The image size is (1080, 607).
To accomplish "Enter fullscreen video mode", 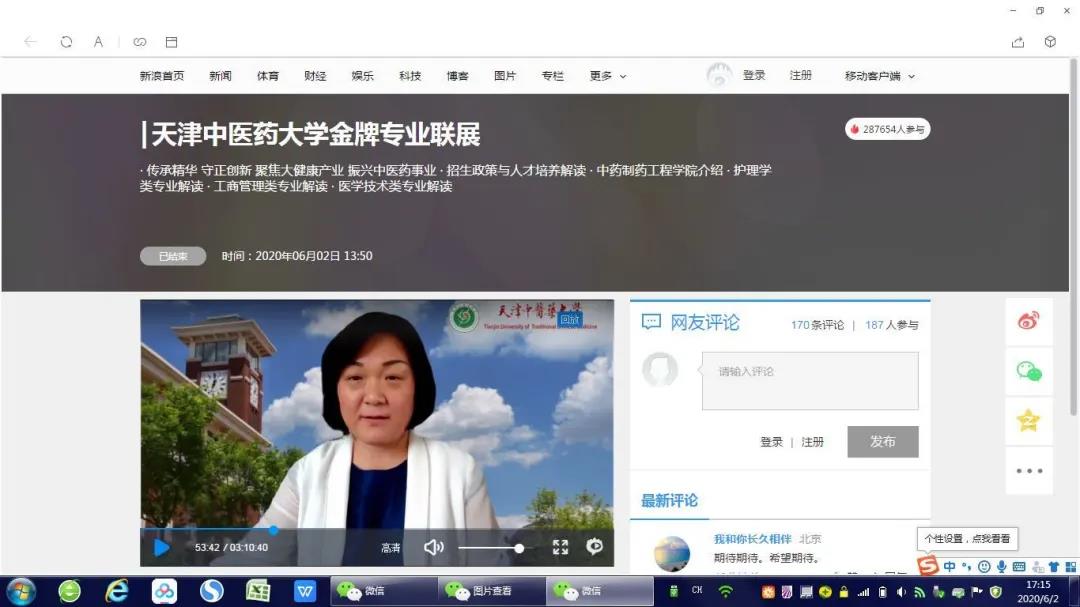I will click(560, 547).
